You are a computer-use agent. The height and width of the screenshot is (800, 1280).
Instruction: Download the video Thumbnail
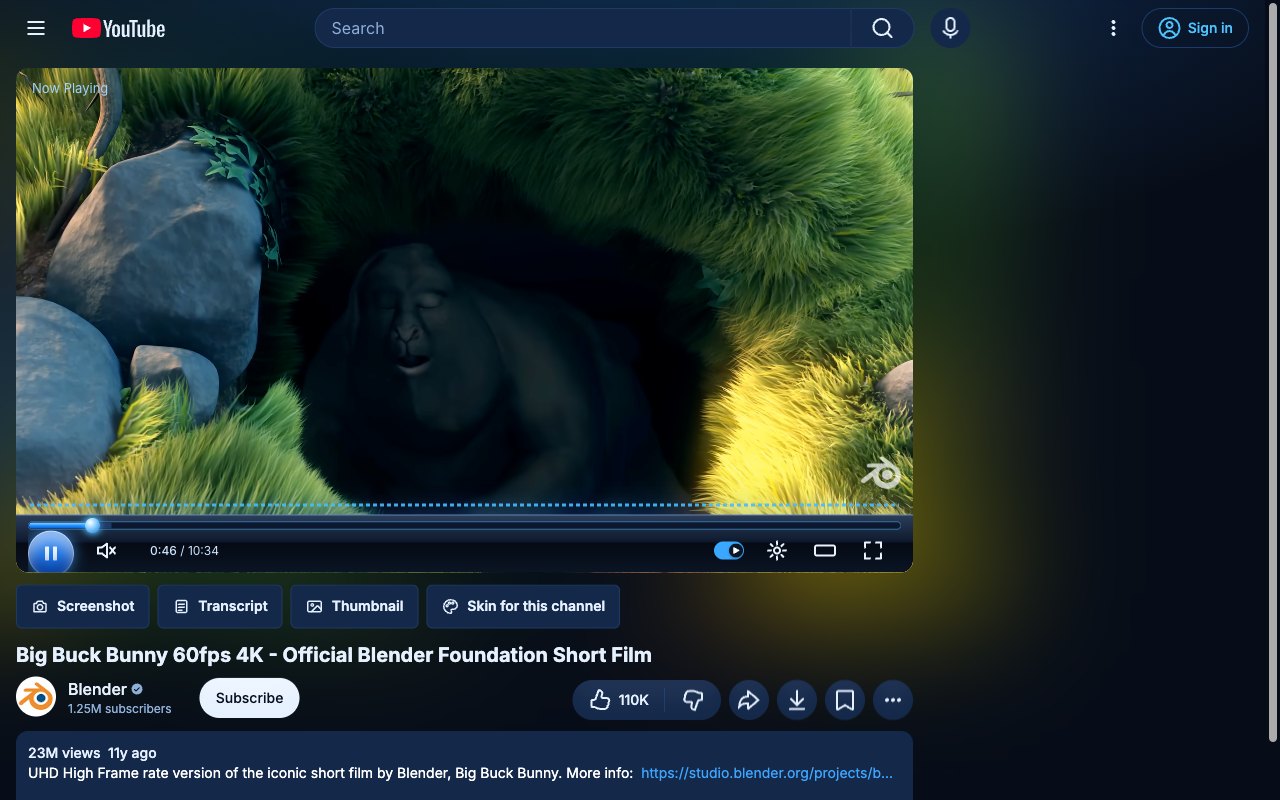[355, 606]
